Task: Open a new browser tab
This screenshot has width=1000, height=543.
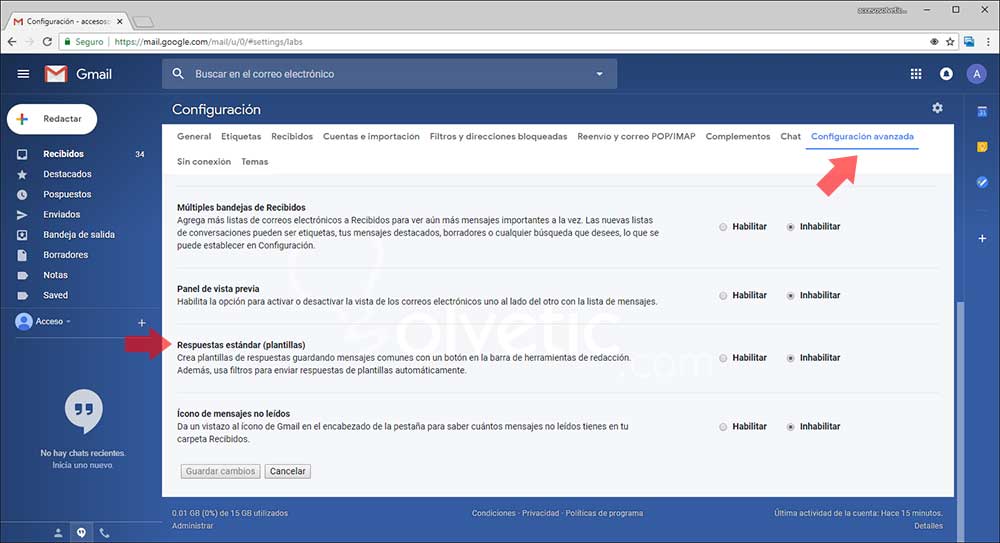Action: tap(143, 22)
